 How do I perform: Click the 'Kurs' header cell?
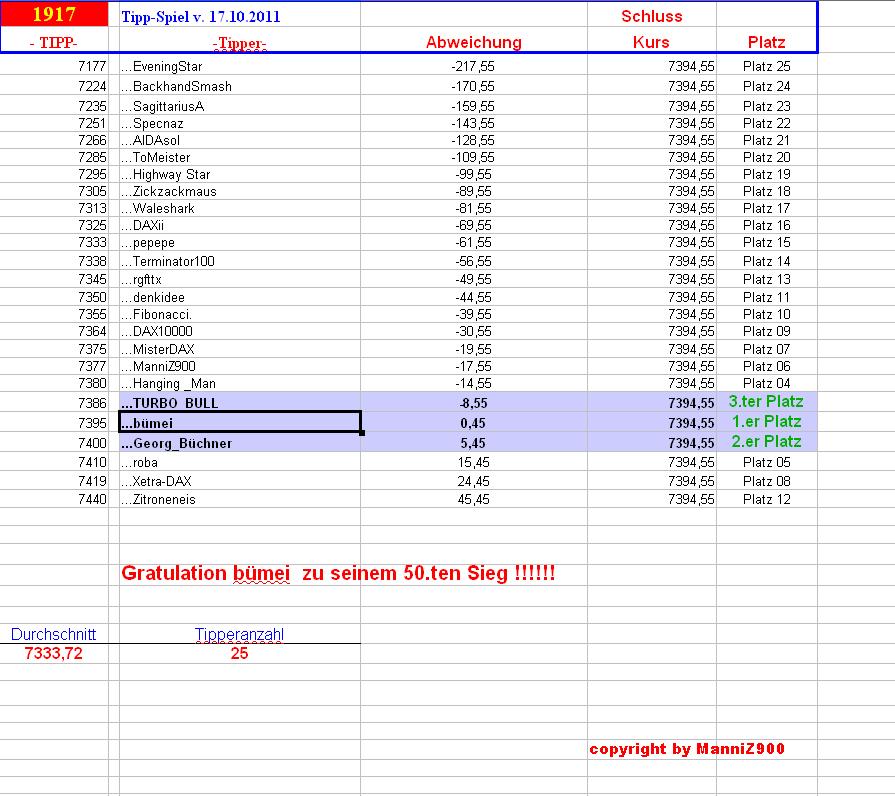651,42
